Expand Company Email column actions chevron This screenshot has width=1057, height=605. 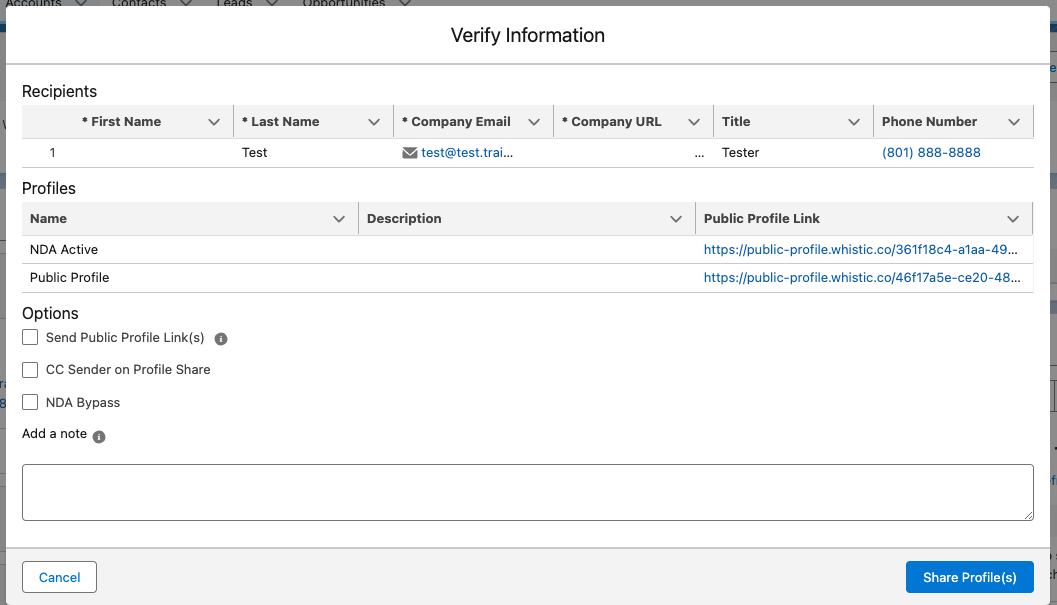point(534,122)
